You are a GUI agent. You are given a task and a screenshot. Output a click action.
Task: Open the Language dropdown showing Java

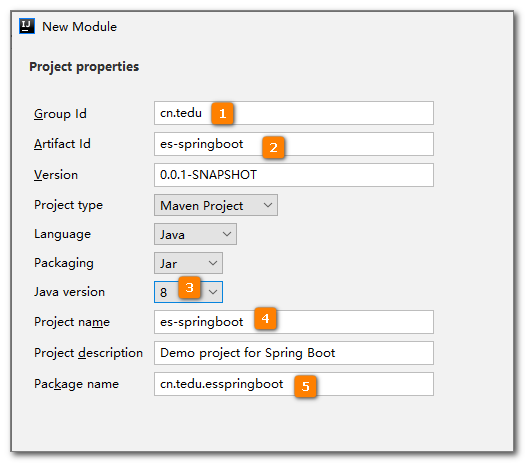[x=195, y=234]
